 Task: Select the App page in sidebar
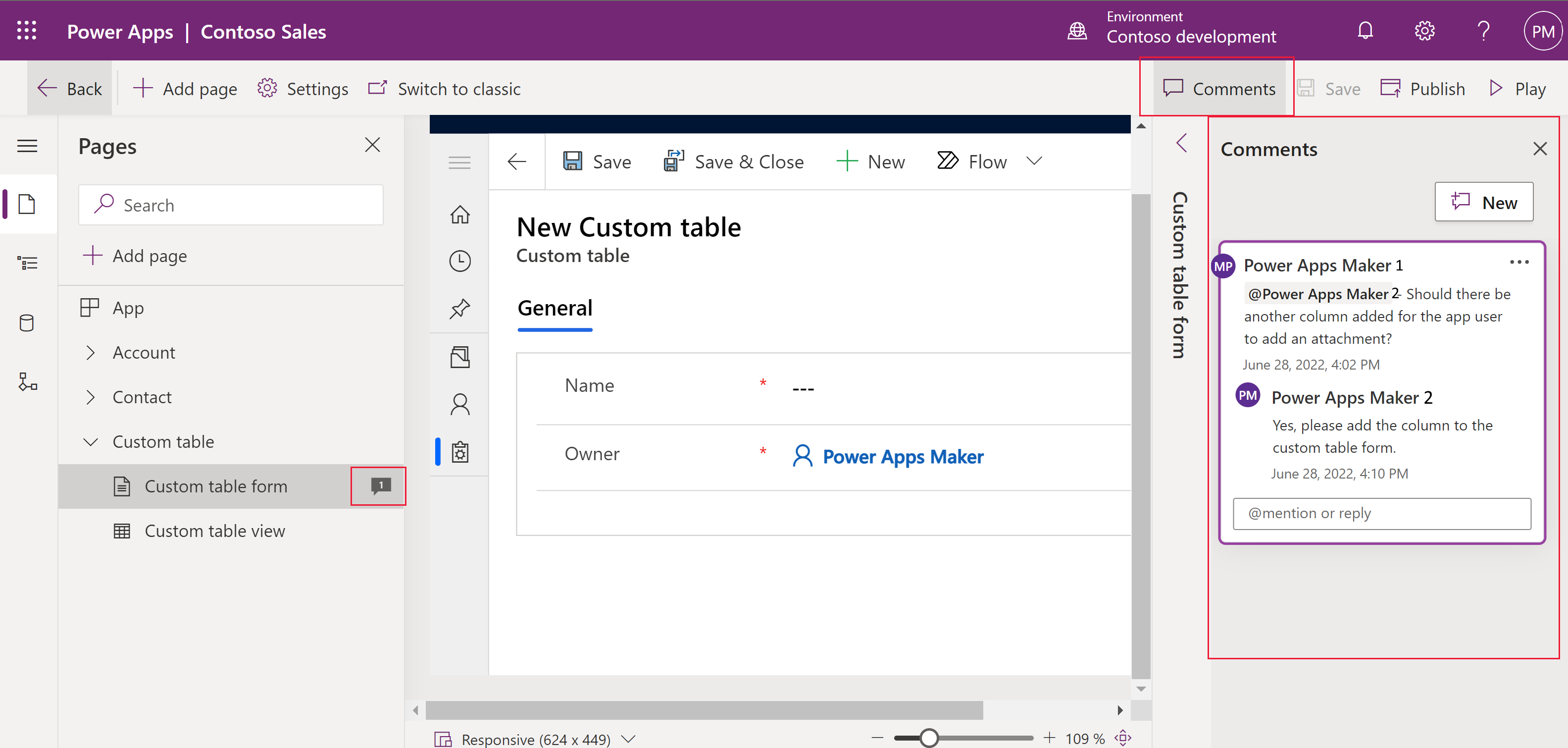(128, 308)
